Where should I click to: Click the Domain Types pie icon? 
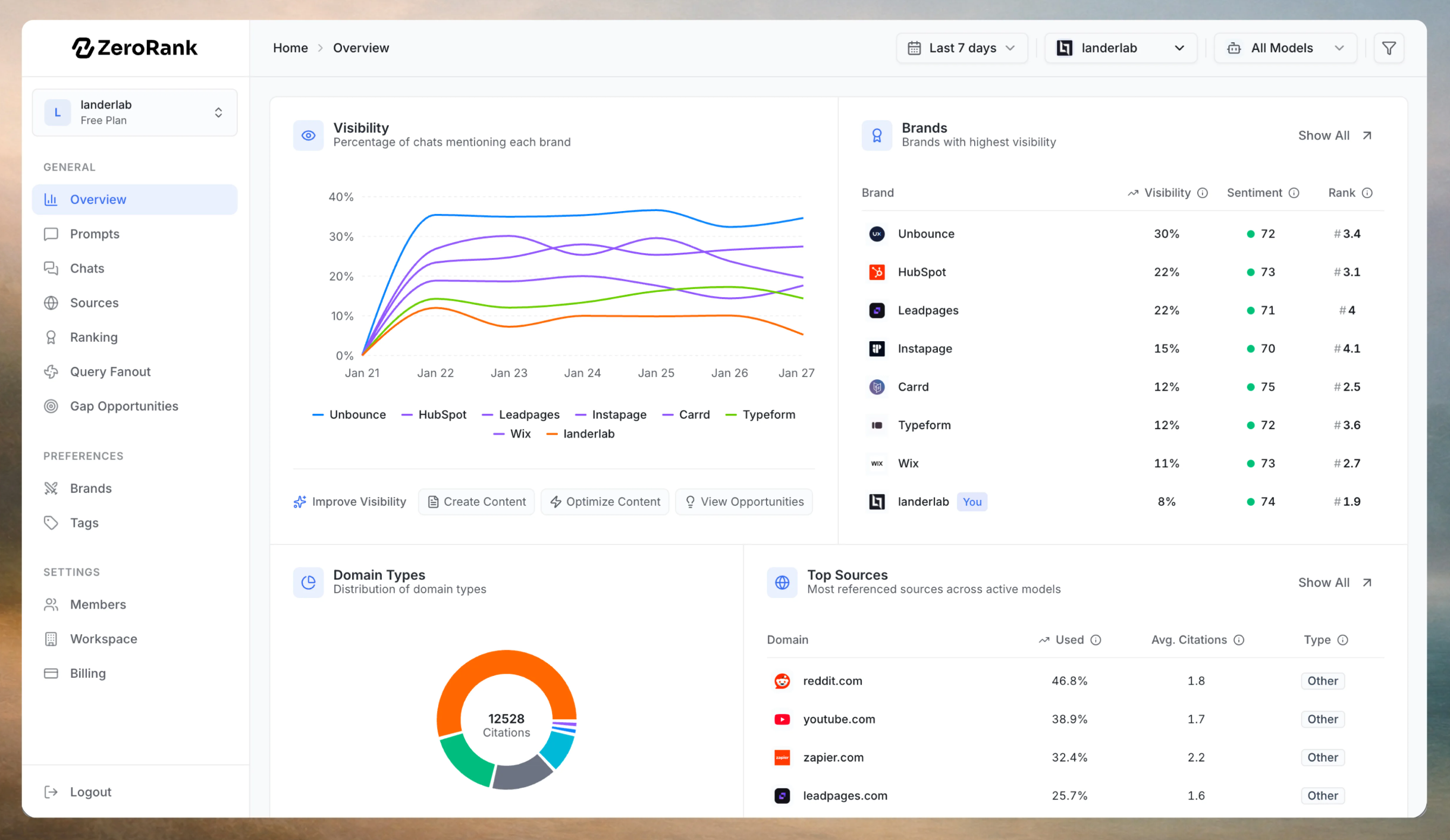(308, 583)
